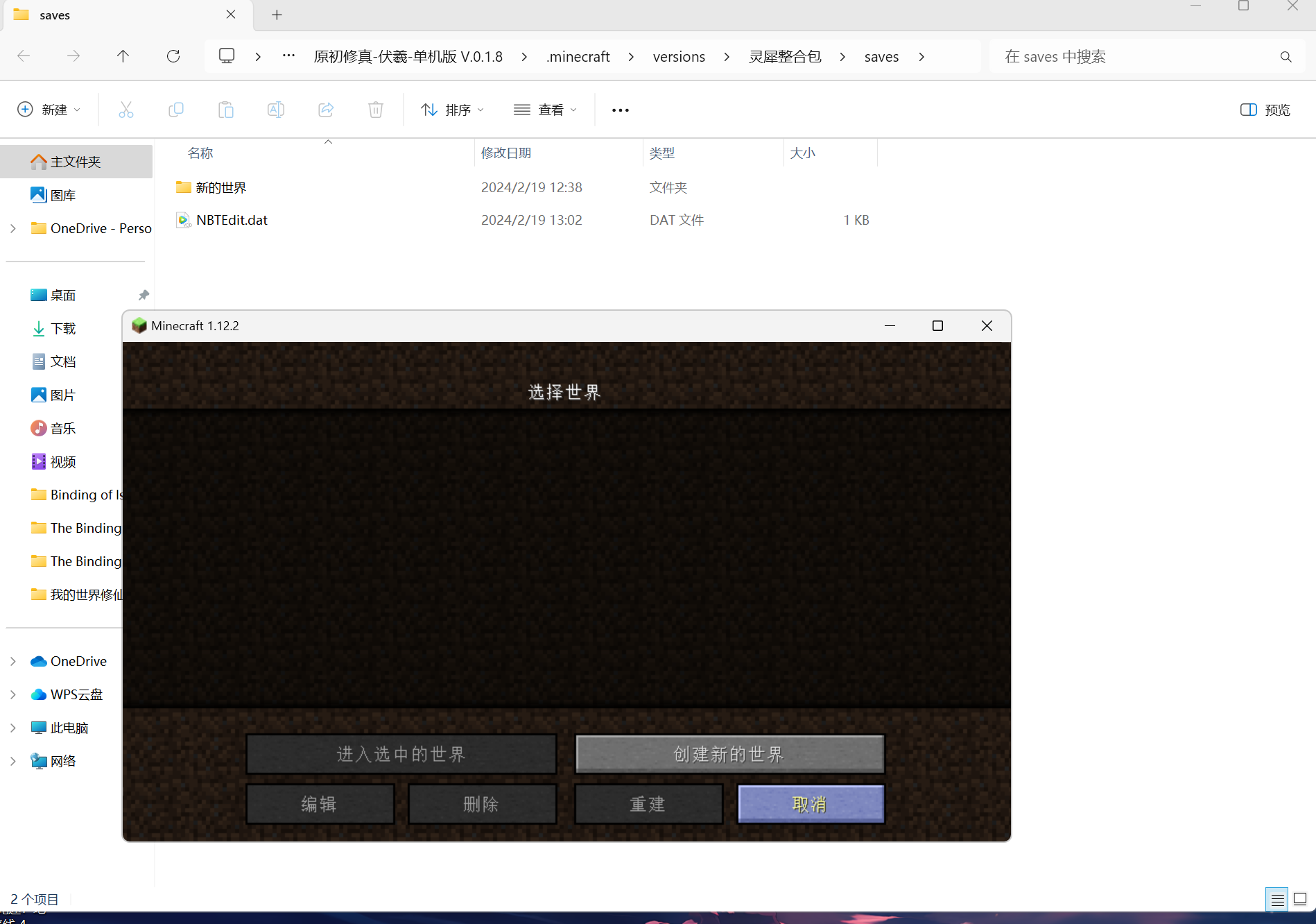
Task: Click 进入选中的世界 button in Minecraft
Action: [401, 754]
